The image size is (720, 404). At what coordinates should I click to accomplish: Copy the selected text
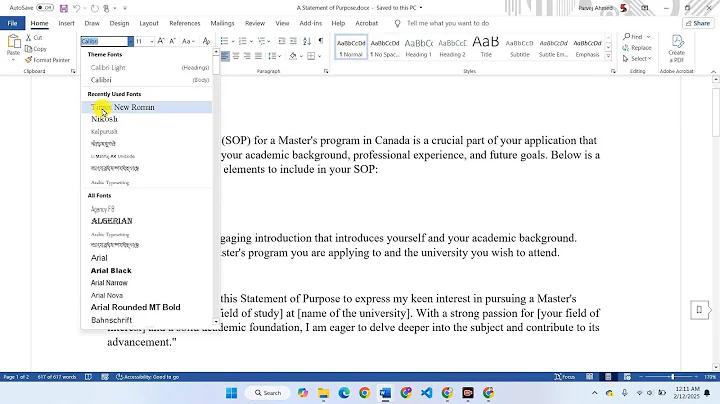(36, 49)
